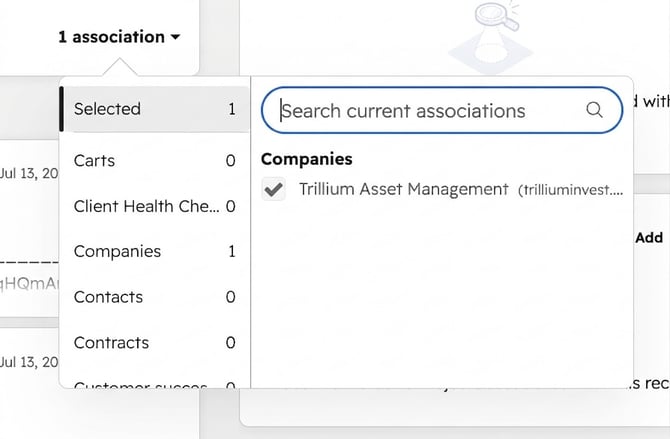Uncheck the Trillium Asset Management checkbox
Image resolution: width=670 pixels, height=439 pixels.
click(273, 189)
